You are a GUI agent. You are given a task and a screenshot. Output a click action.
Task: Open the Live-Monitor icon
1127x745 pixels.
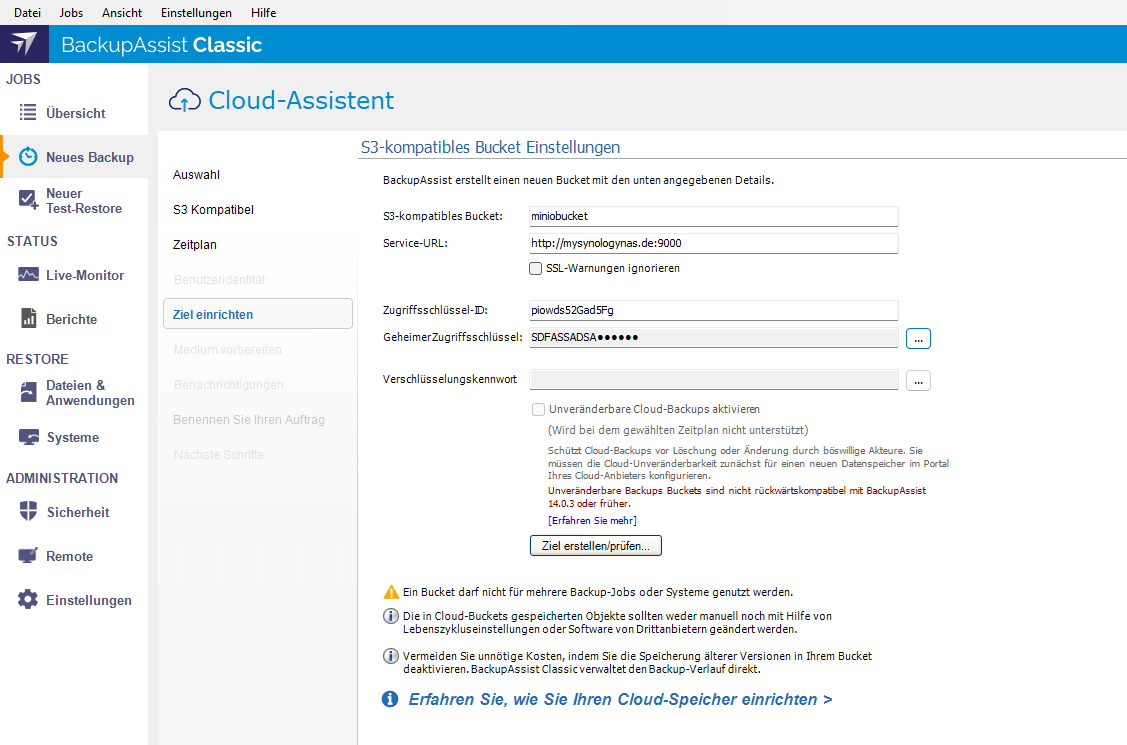pos(28,275)
